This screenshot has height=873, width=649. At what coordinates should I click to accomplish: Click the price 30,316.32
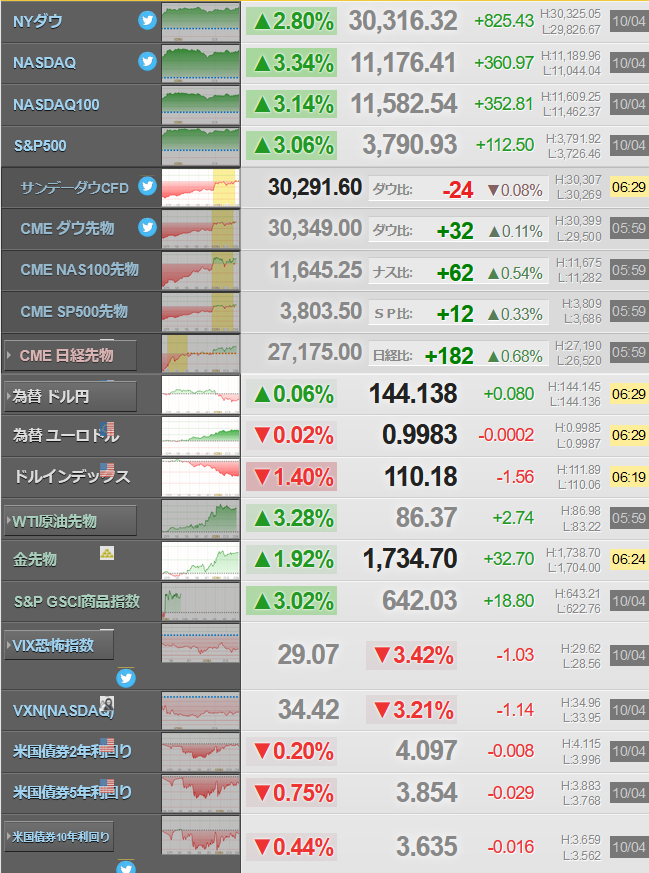click(x=403, y=21)
